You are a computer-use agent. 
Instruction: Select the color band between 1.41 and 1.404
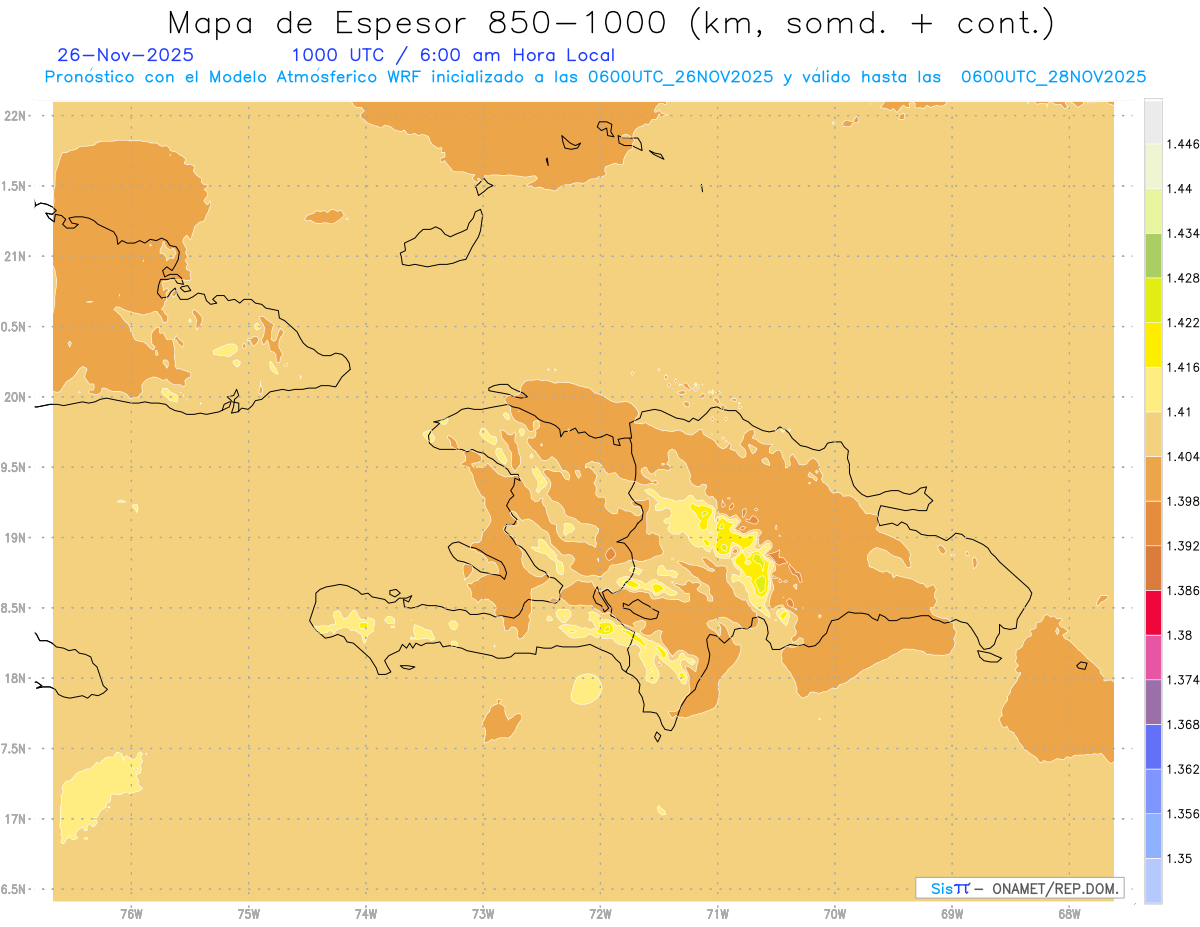(1153, 433)
